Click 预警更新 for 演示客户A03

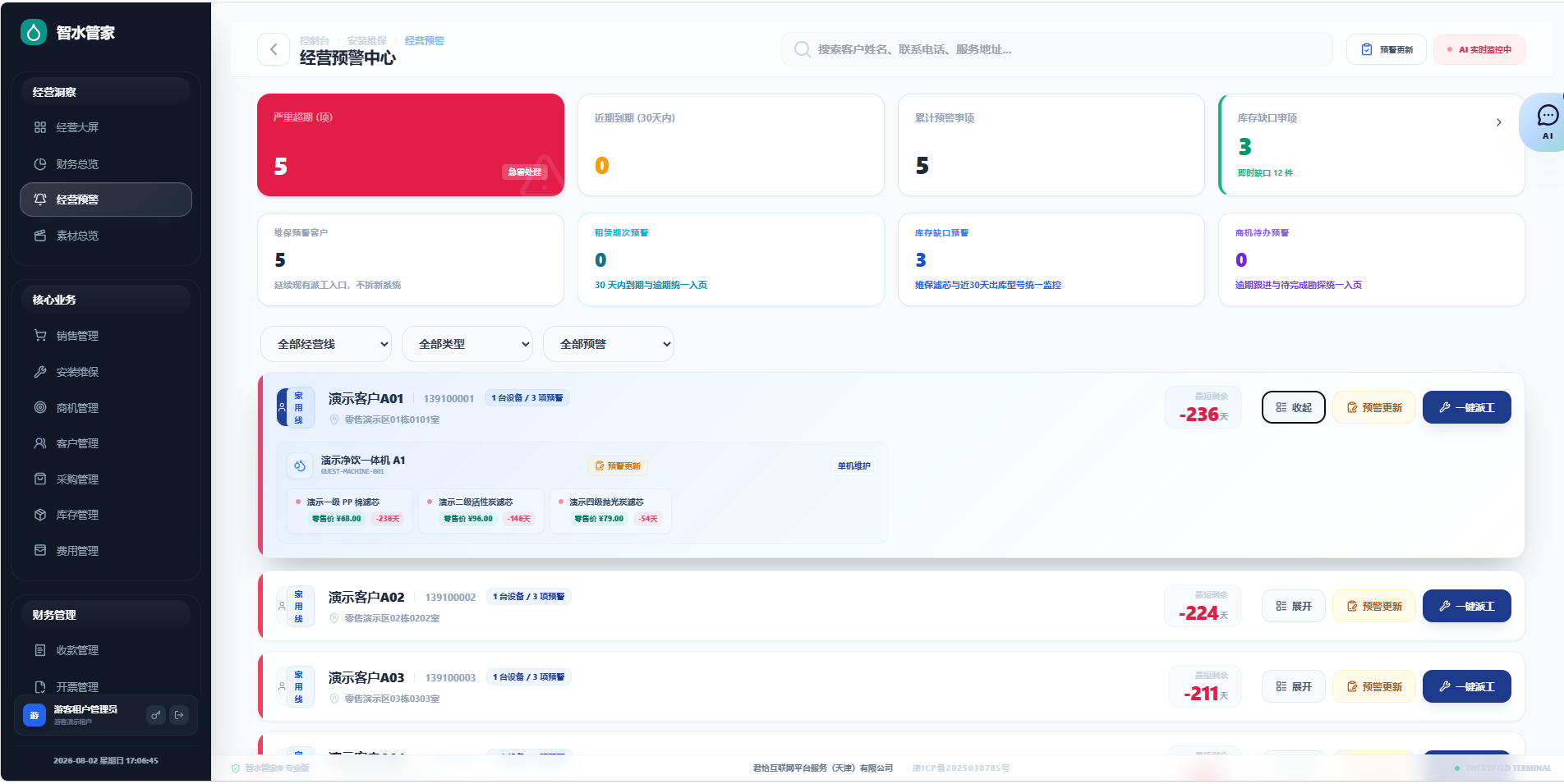click(x=1373, y=686)
